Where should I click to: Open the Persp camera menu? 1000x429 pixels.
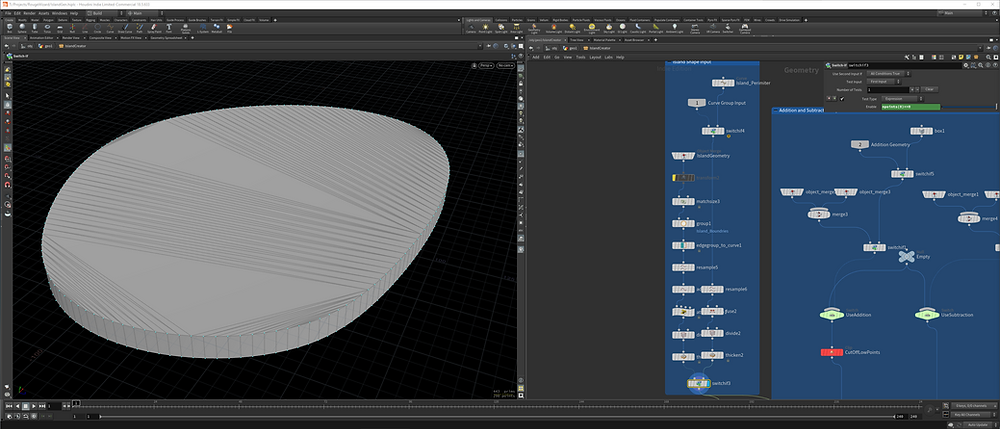point(487,66)
